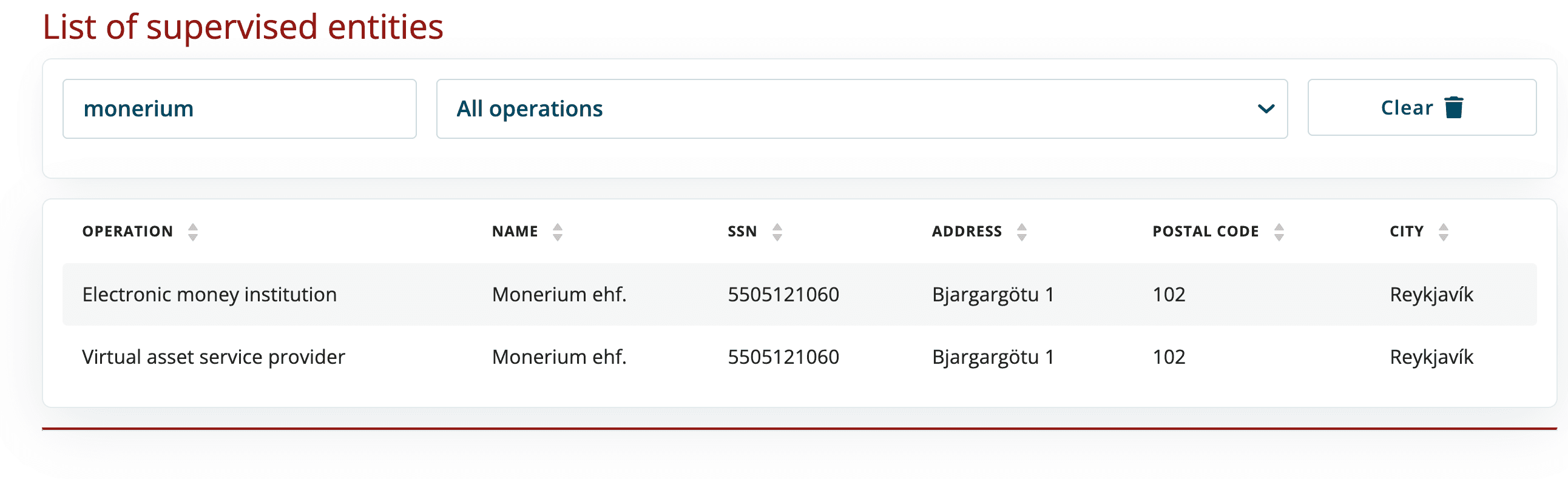The width and height of the screenshot is (1568, 479).
Task: Click Monerium ehf. in the second row
Action: pos(559,357)
